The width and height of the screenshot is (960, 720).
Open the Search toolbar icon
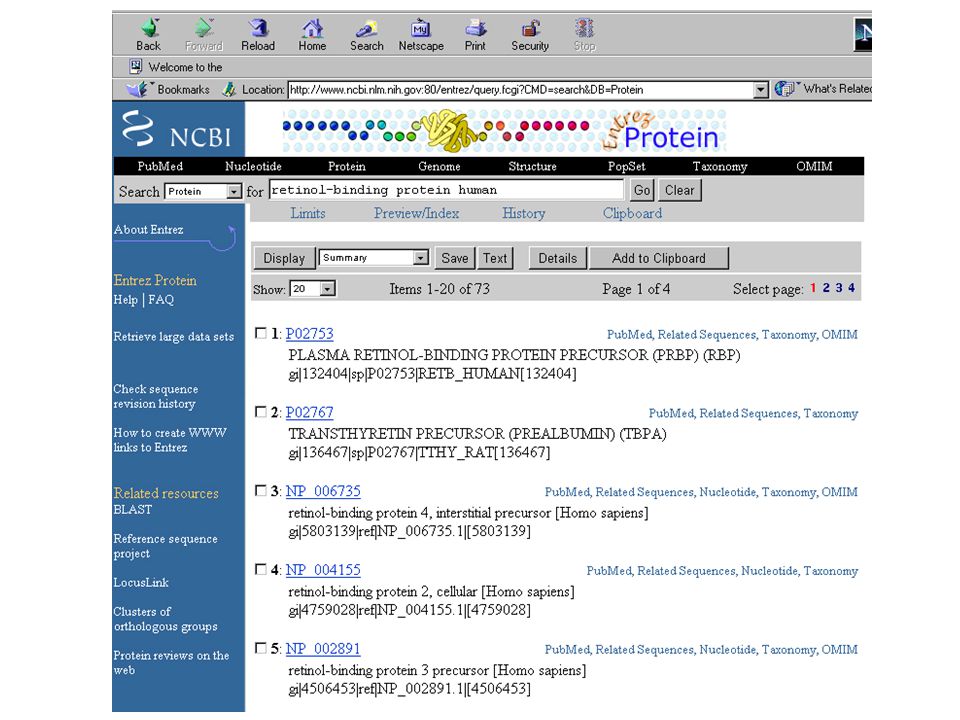pyautogui.click(x=367, y=28)
